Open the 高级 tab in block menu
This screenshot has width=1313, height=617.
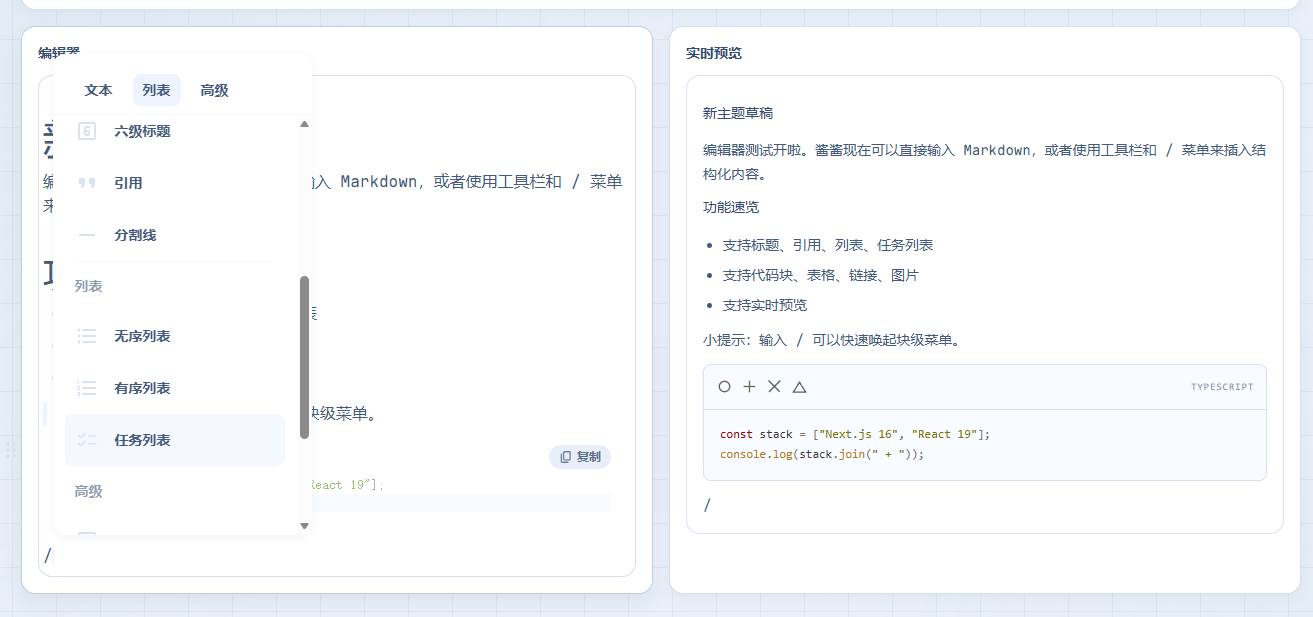(x=214, y=90)
